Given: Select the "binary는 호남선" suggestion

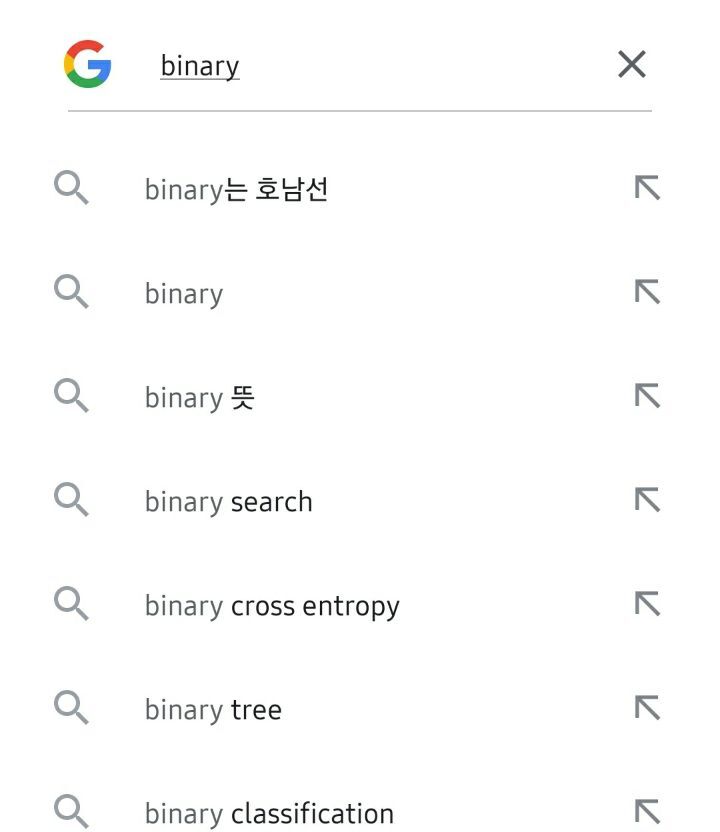Looking at the screenshot, I should pos(236,189).
